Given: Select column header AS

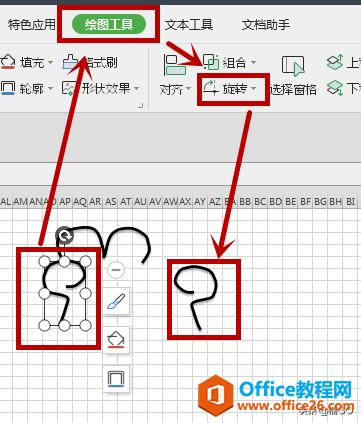Looking at the screenshot, I should (x=110, y=202).
